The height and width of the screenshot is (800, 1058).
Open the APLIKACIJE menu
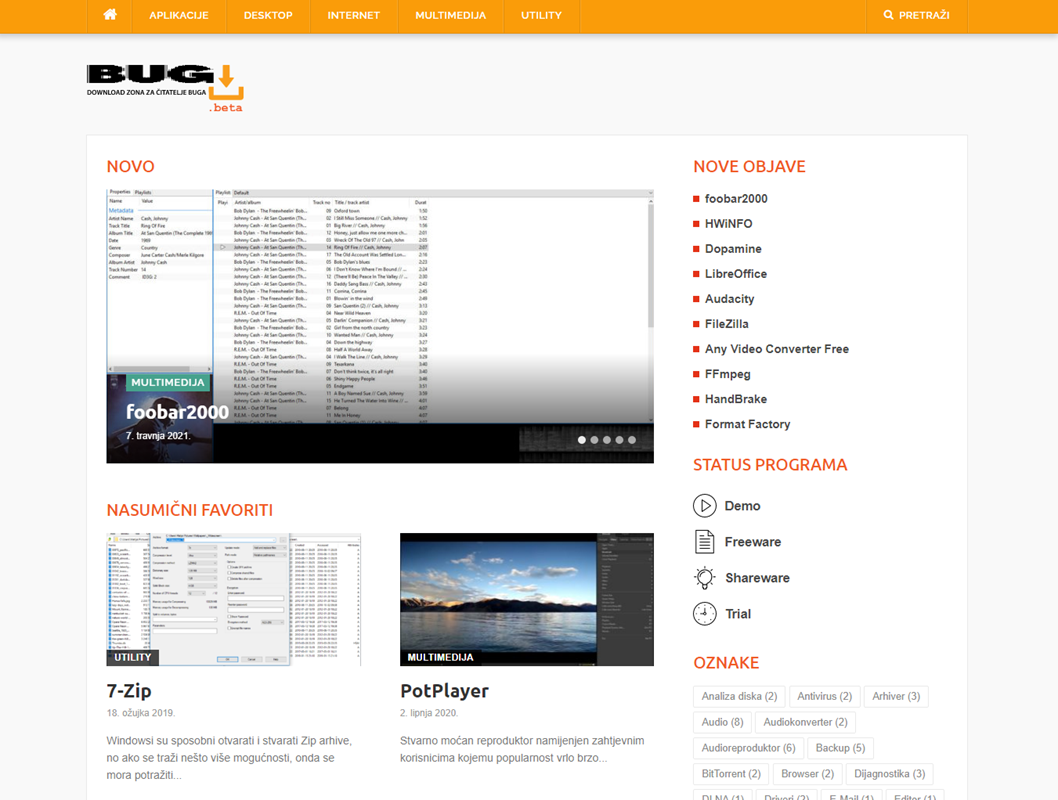click(x=179, y=16)
